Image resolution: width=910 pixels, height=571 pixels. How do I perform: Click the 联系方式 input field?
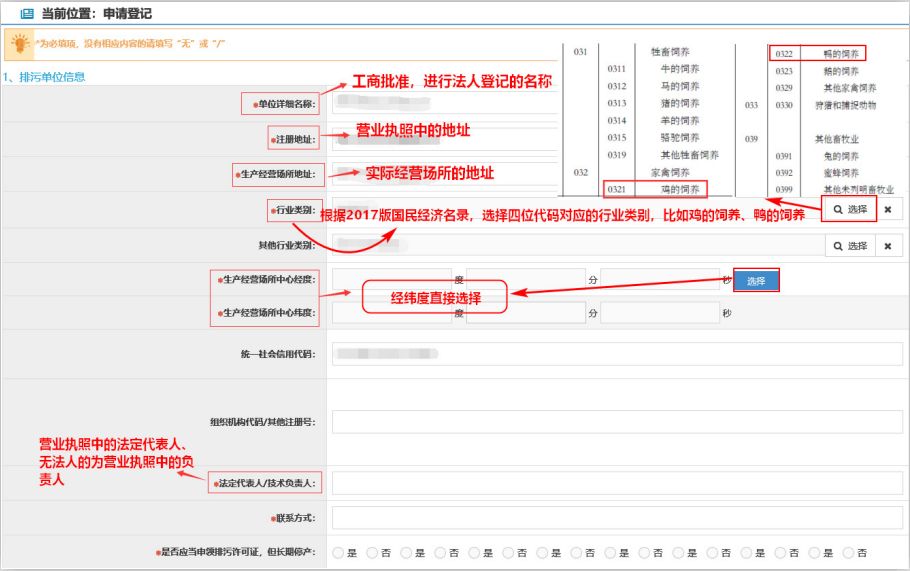(x=617, y=518)
